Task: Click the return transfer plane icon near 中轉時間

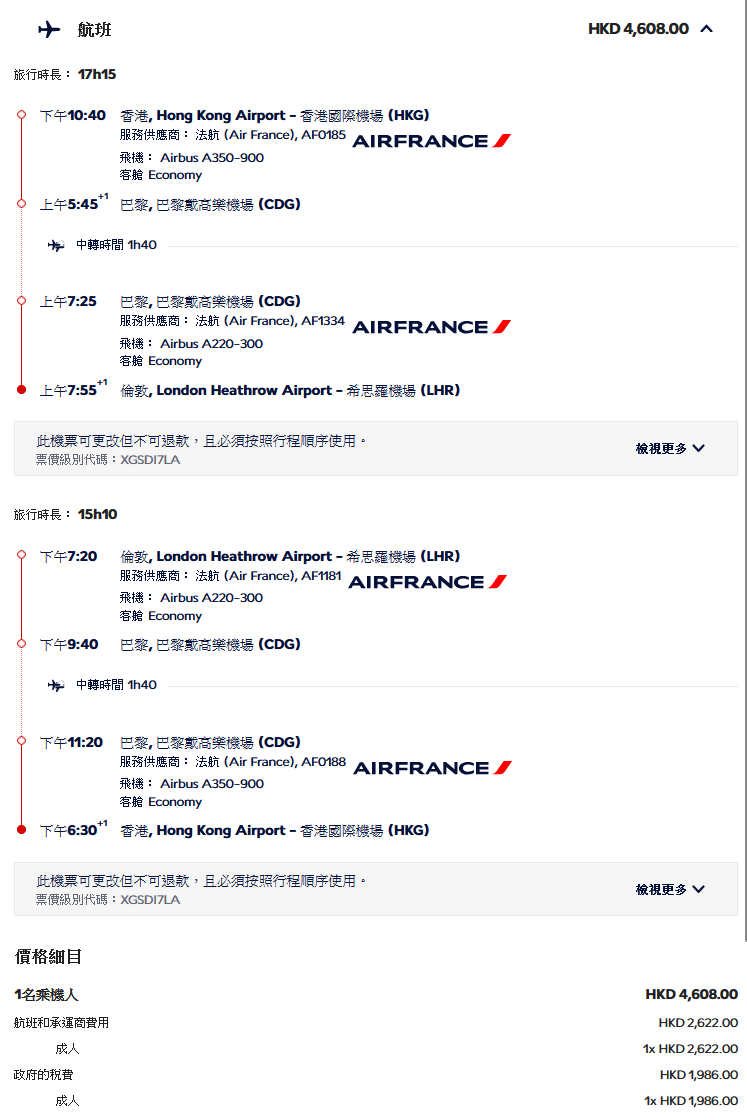Action: coord(56,685)
